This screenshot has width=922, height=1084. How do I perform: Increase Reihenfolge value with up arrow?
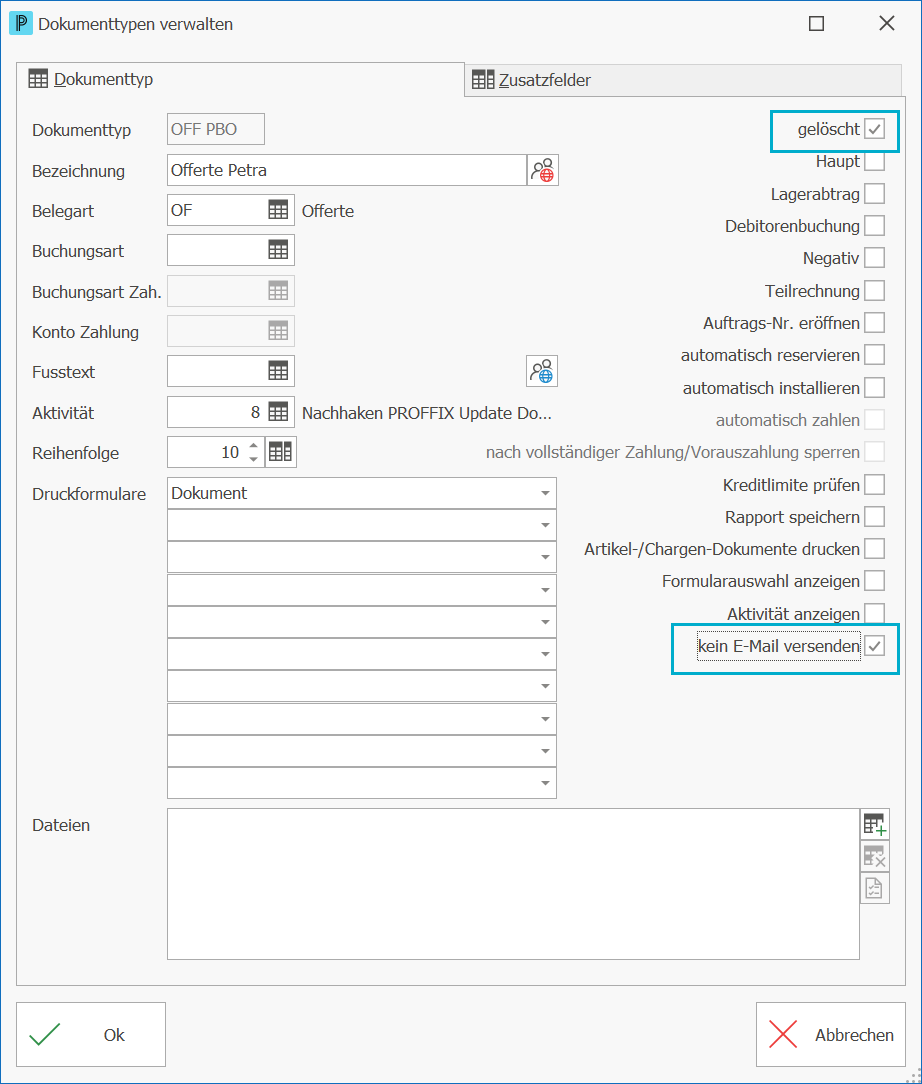[254, 446]
